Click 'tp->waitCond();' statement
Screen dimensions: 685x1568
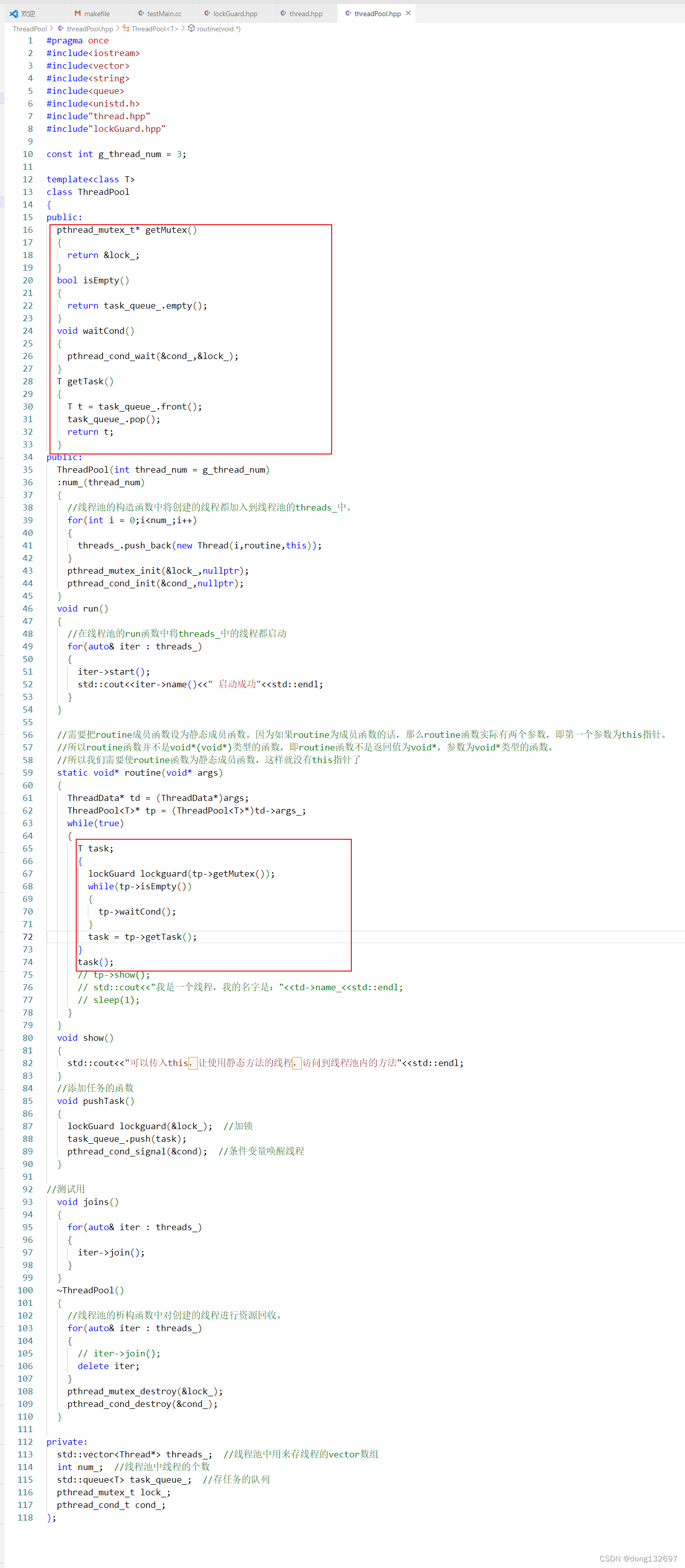point(137,912)
